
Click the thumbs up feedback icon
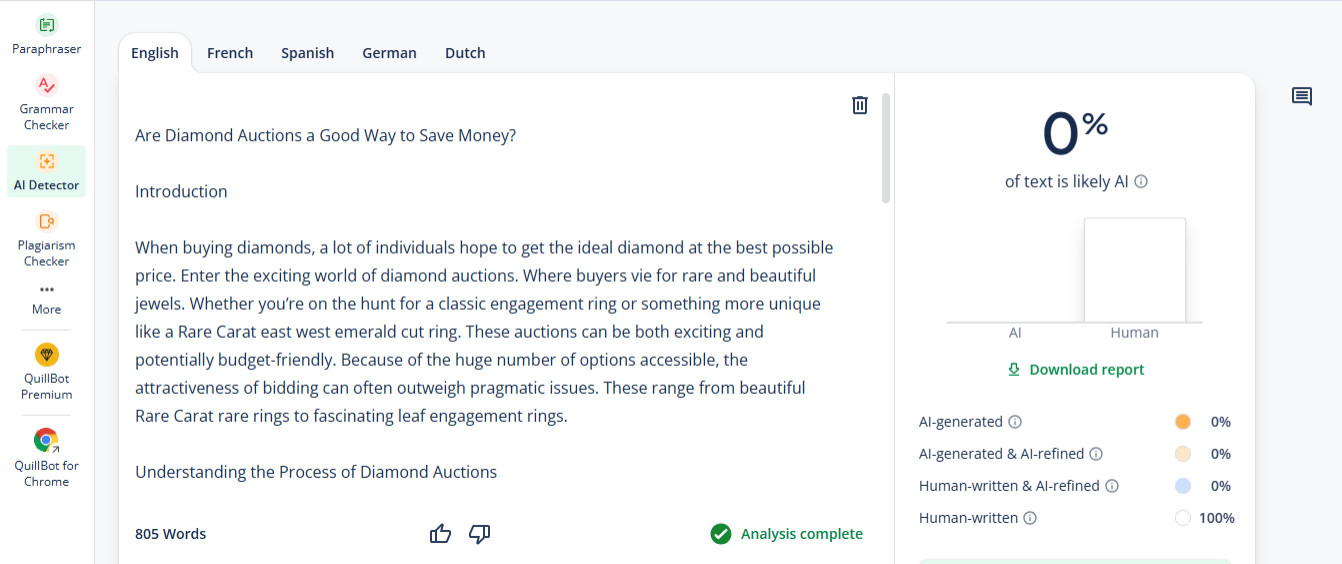pos(440,534)
